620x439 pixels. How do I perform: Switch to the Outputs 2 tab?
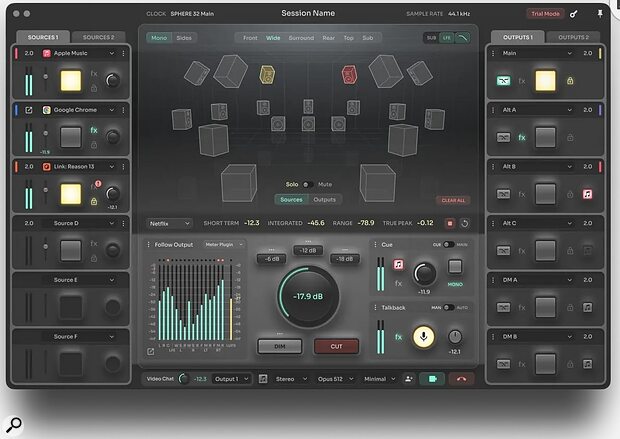coord(573,37)
